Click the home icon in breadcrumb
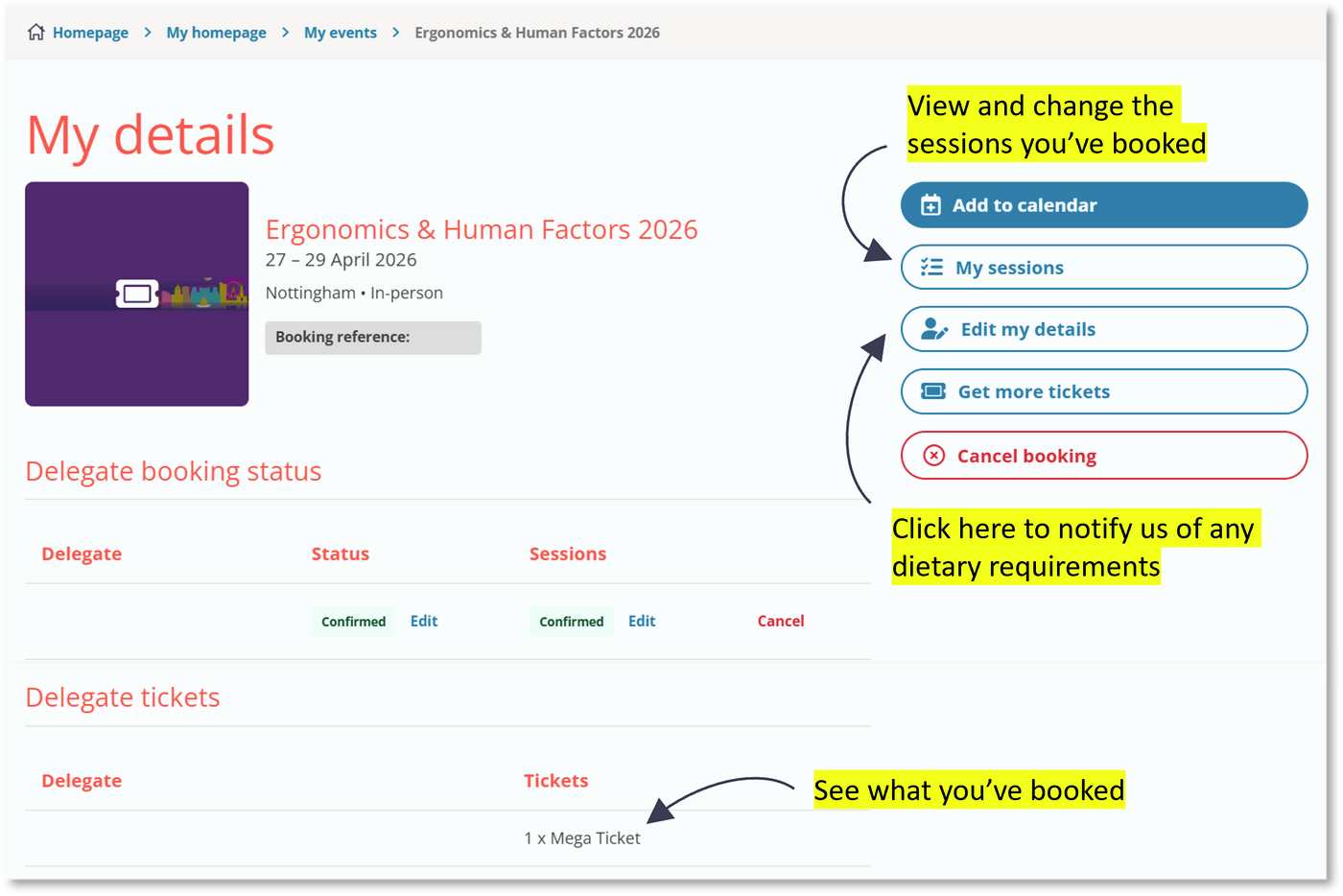The height and width of the screenshot is (896, 1343). pos(36,33)
